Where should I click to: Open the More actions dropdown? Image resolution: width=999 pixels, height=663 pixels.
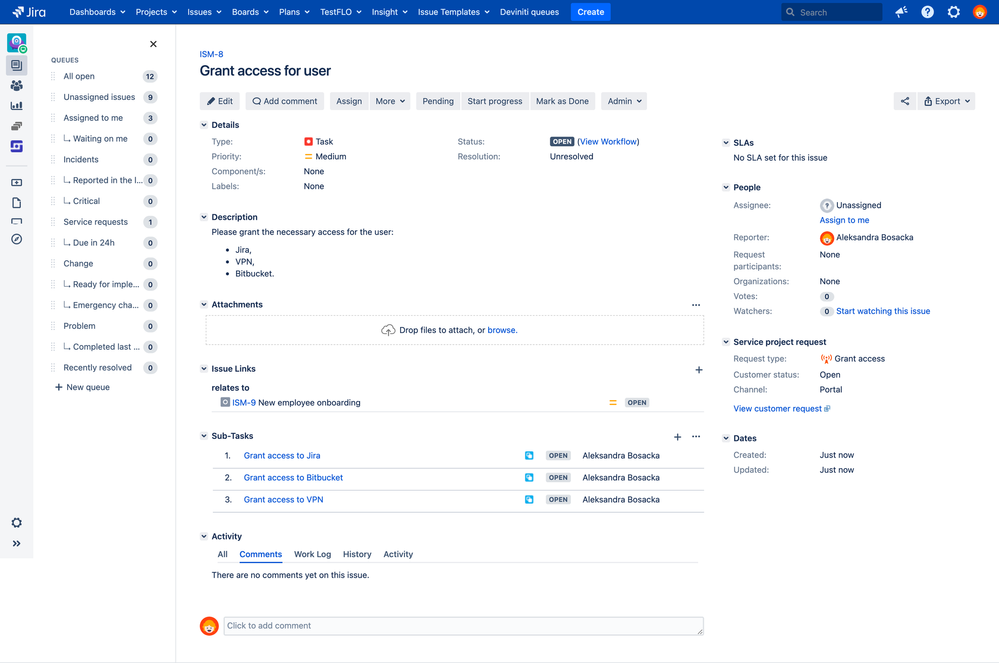pyautogui.click(x=389, y=100)
